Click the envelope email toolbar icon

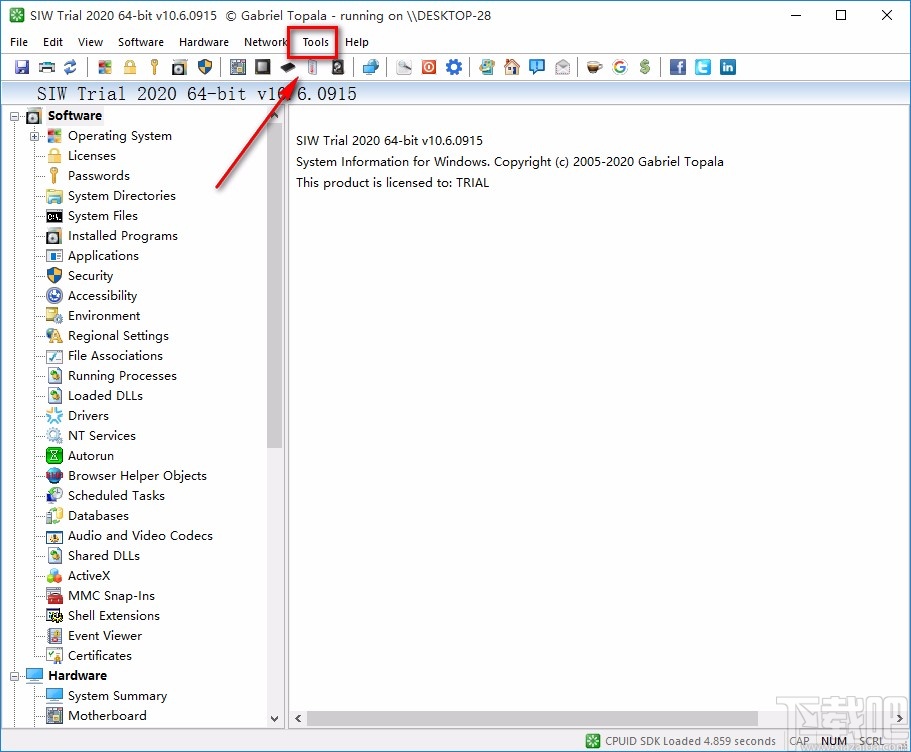click(x=562, y=67)
